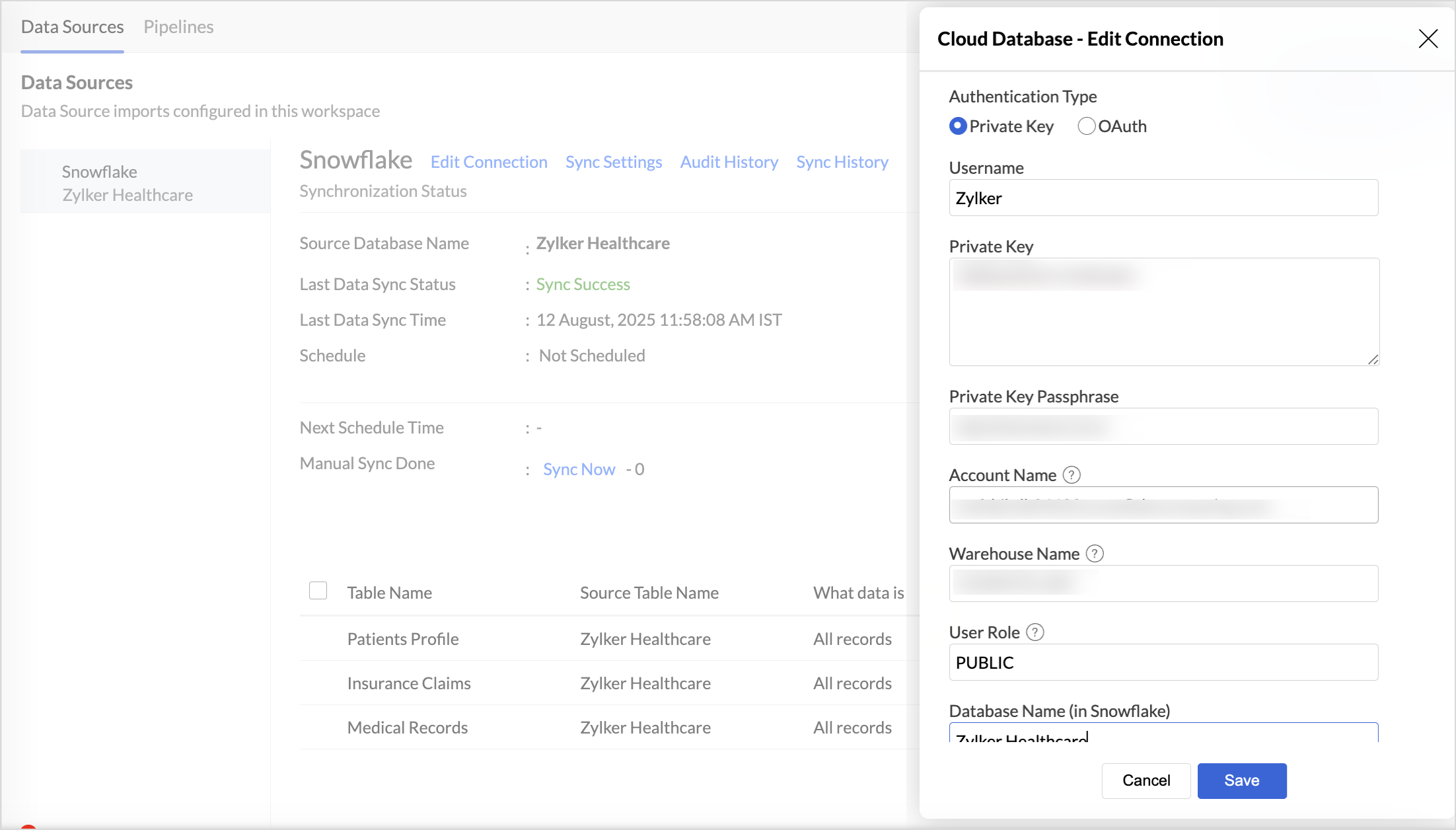The width and height of the screenshot is (1456, 830).
Task: Open Audit History
Action: coord(729,162)
